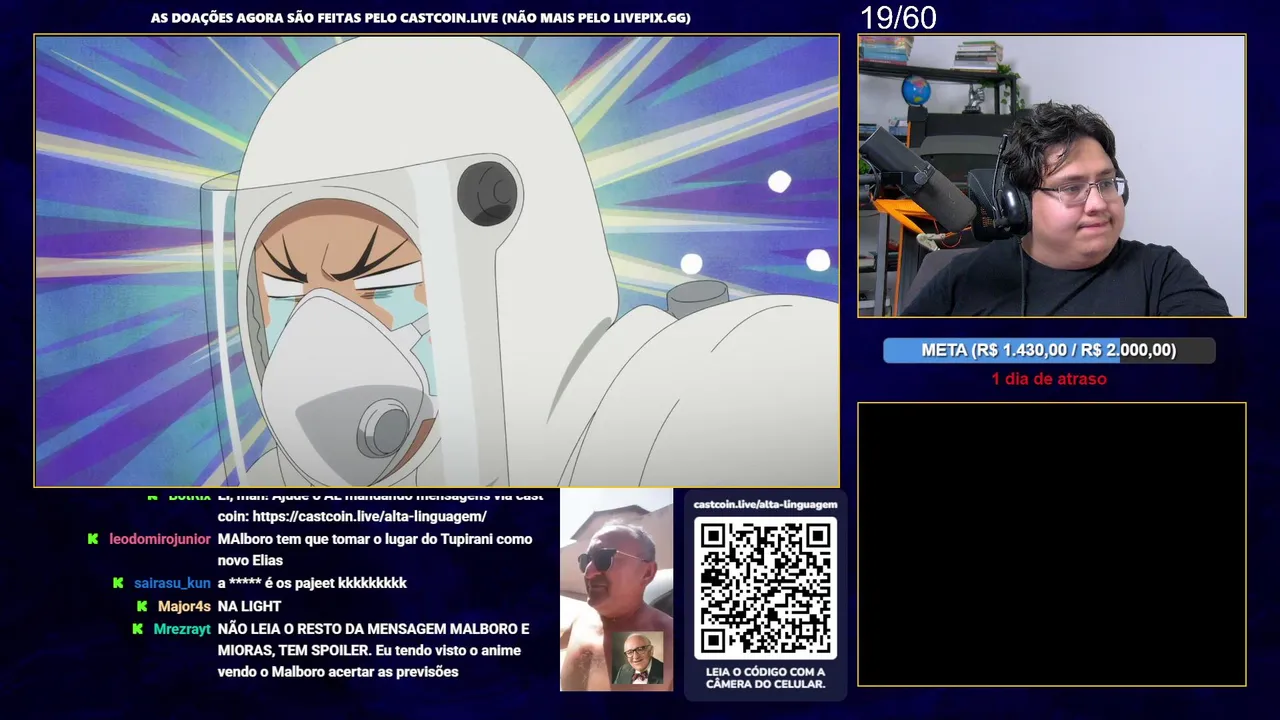Click the green K badge beside Major4s

pos(142,606)
